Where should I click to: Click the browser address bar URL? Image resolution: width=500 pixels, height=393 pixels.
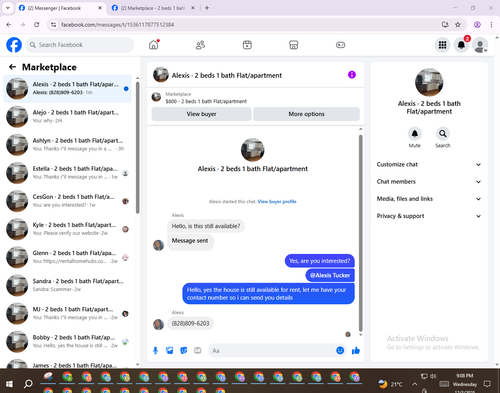click(x=117, y=25)
